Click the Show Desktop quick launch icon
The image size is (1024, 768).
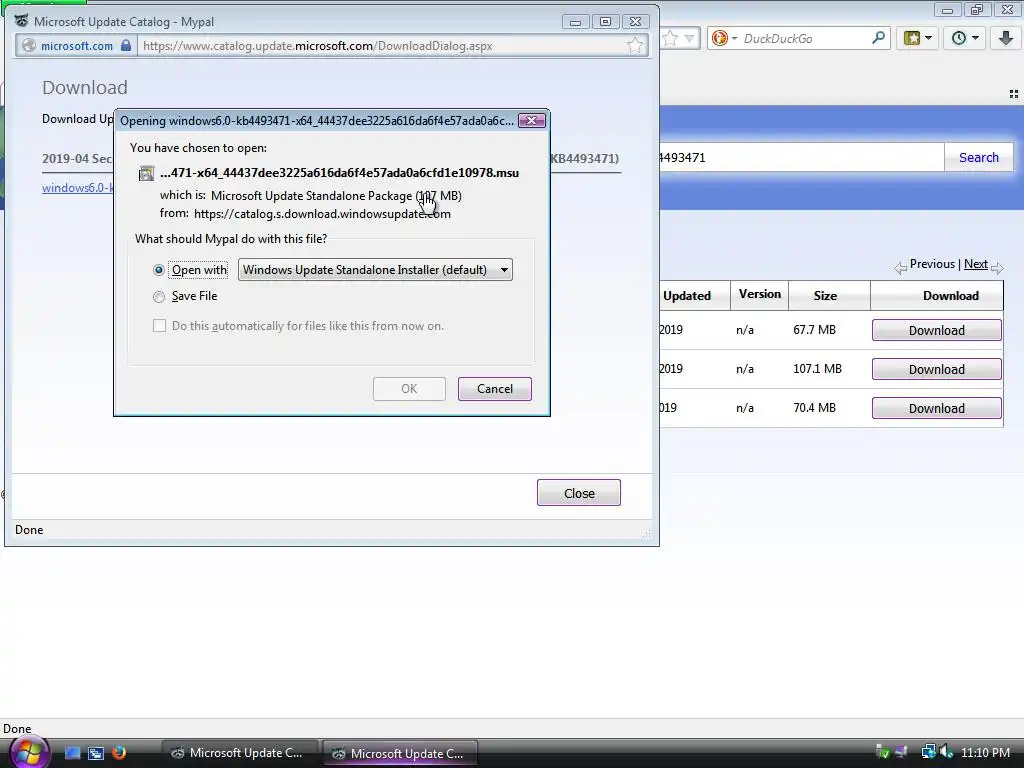[x=72, y=753]
